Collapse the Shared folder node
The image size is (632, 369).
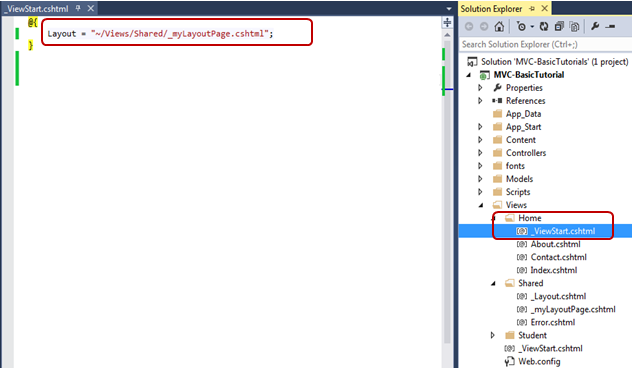click(x=493, y=284)
